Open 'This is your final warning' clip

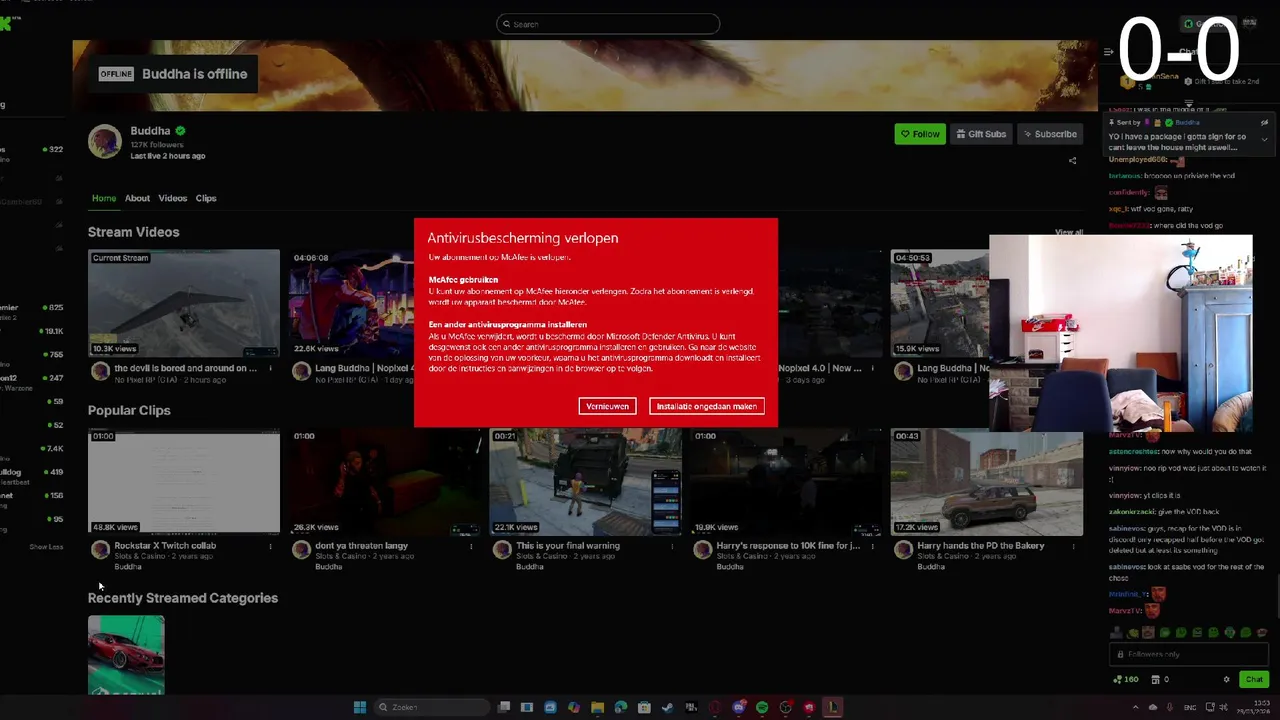point(586,482)
